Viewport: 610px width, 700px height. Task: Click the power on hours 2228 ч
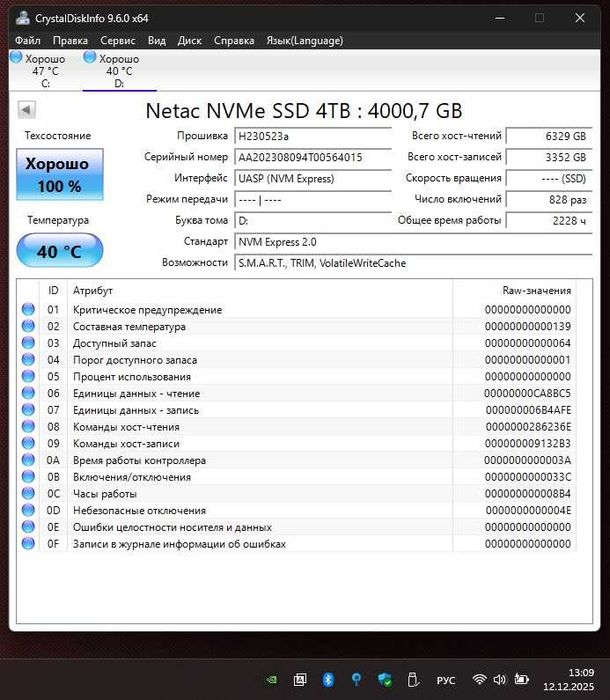pos(549,221)
